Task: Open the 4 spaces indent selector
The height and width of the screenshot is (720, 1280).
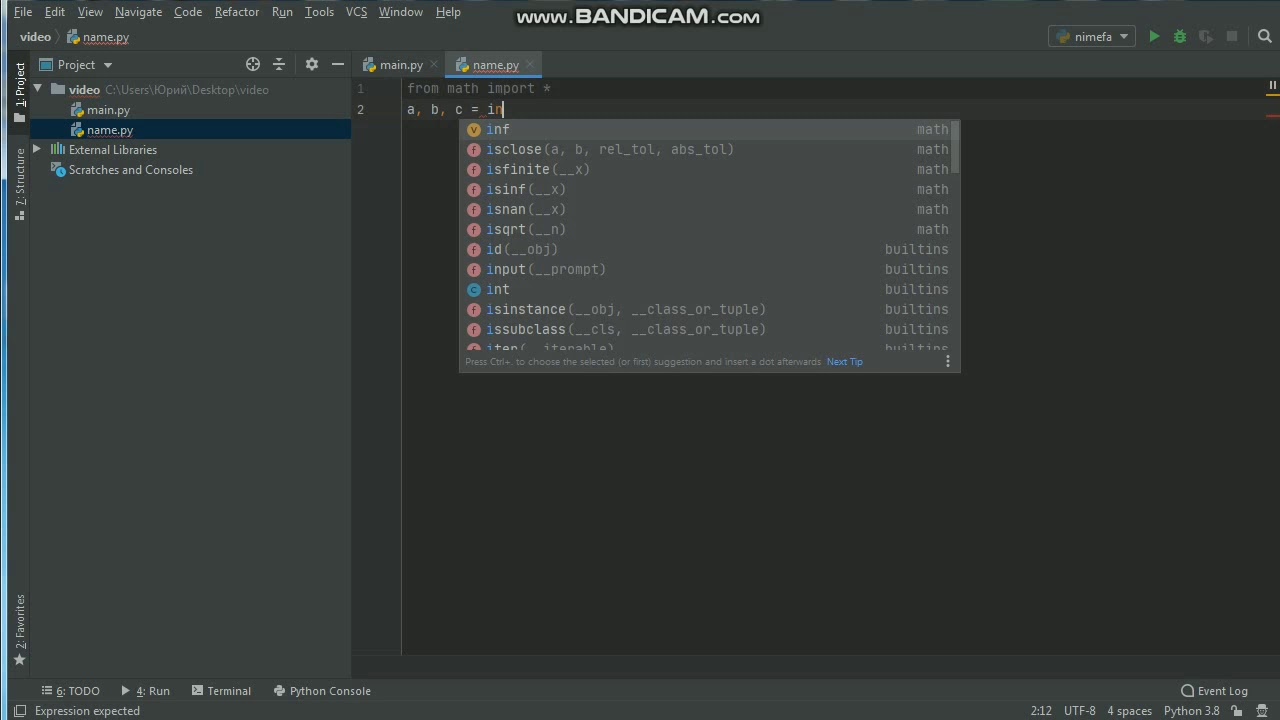Action: click(1129, 711)
